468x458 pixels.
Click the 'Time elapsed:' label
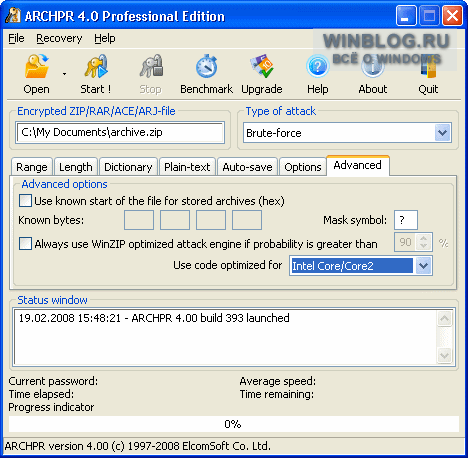pos(41,394)
